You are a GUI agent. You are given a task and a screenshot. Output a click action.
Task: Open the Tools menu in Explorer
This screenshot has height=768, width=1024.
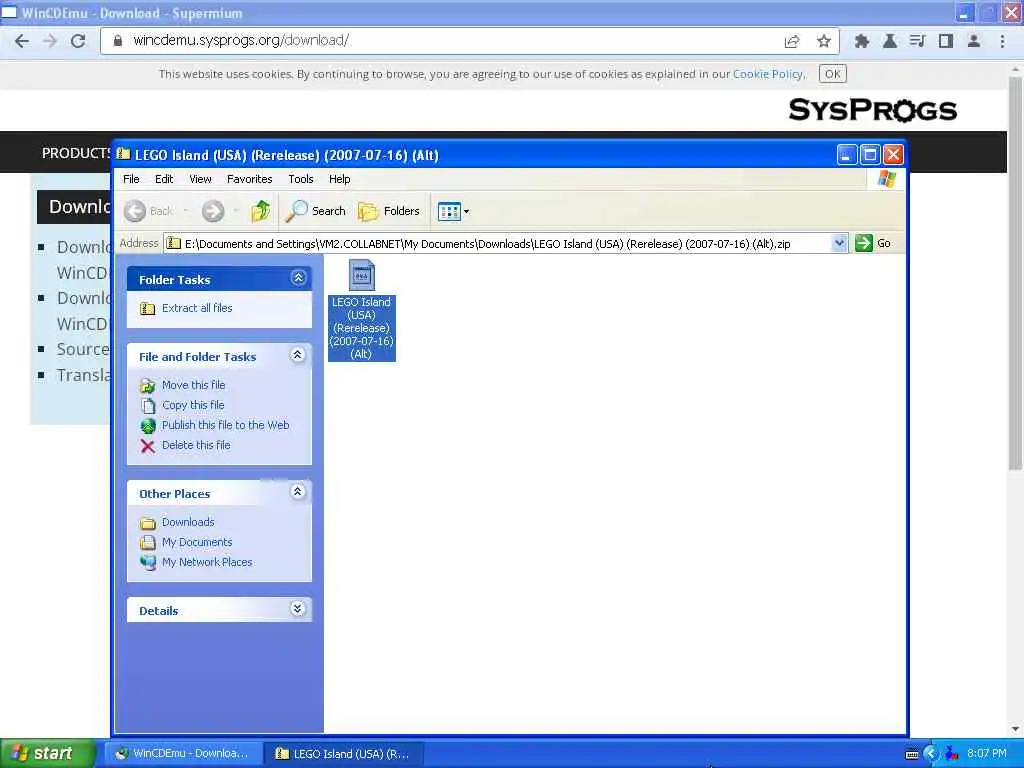(x=301, y=179)
